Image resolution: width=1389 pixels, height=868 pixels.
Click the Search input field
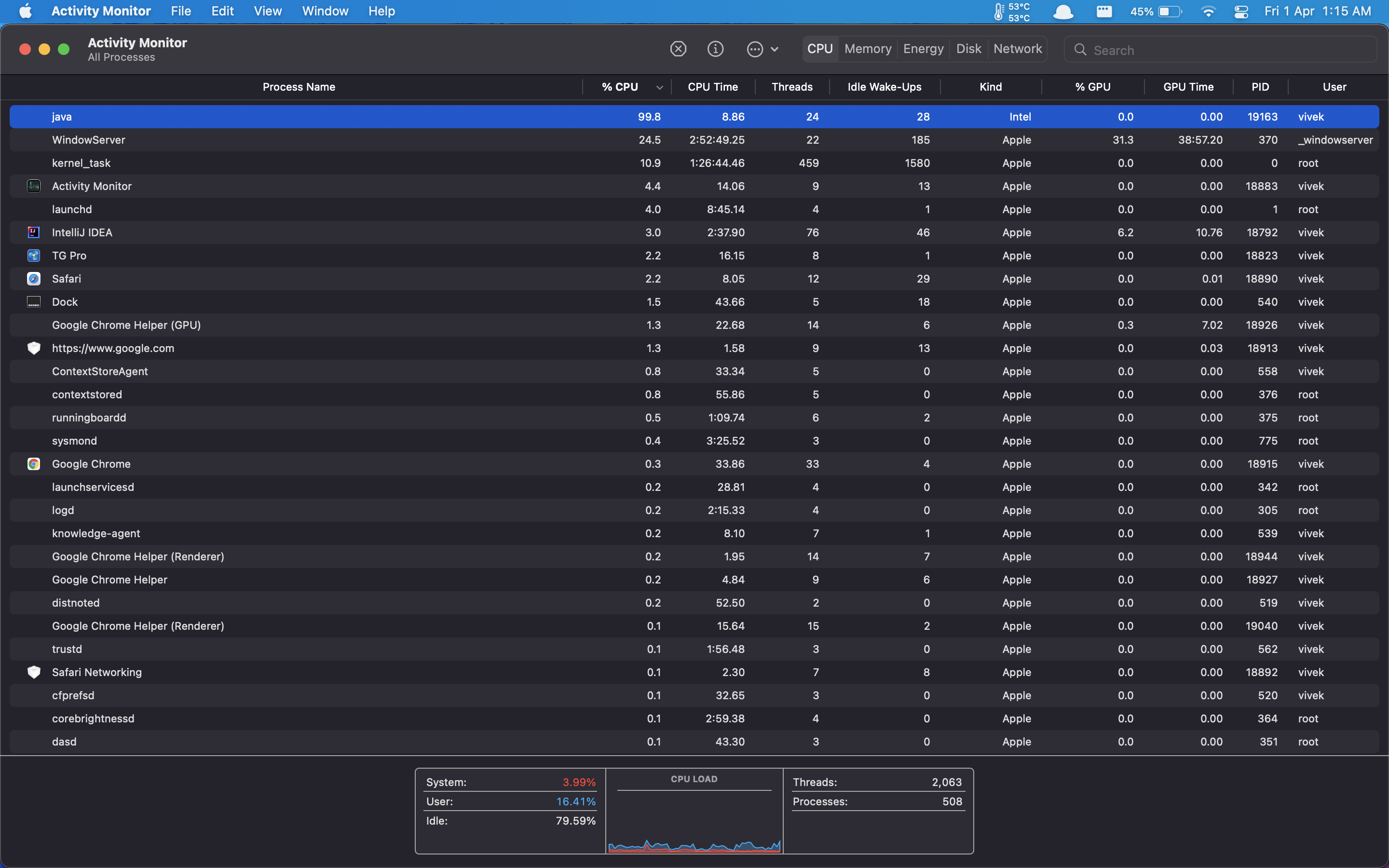(1220, 50)
